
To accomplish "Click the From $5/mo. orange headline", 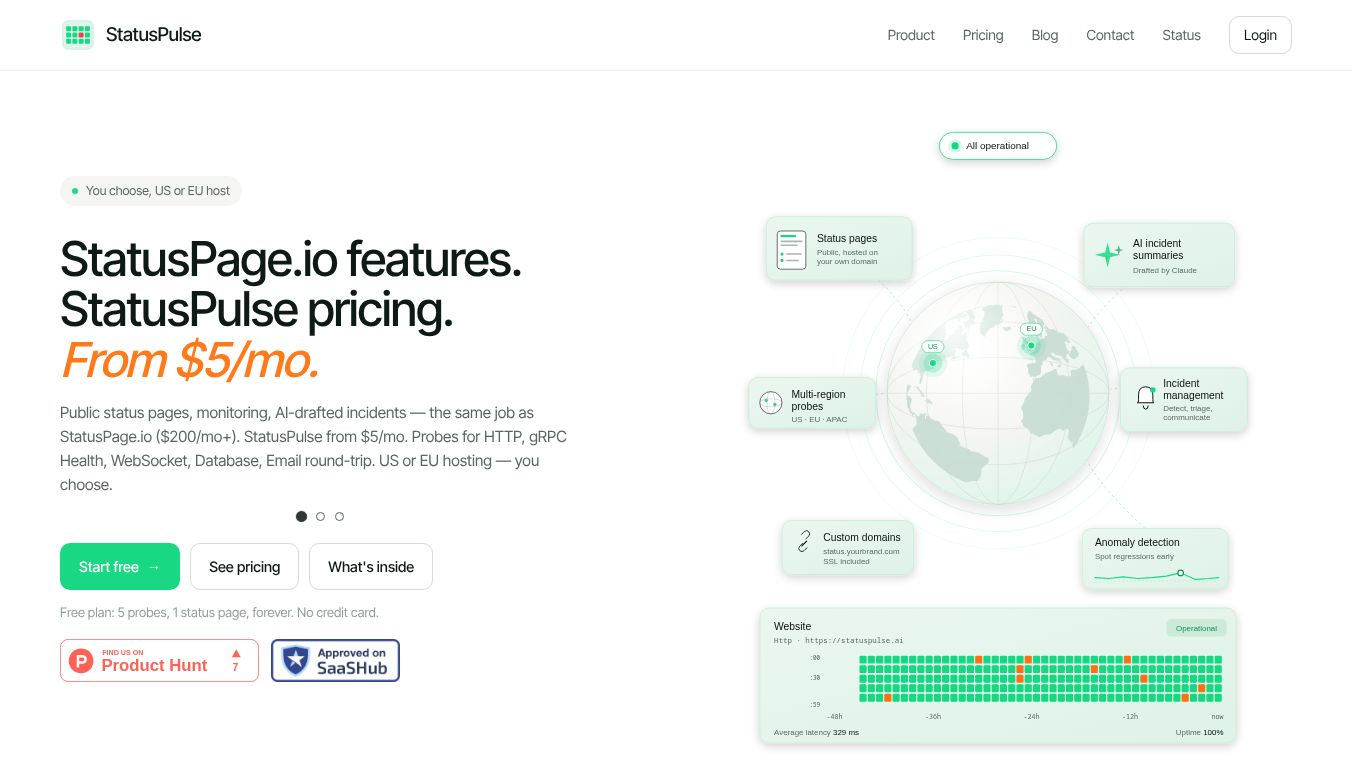I will tap(190, 360).
